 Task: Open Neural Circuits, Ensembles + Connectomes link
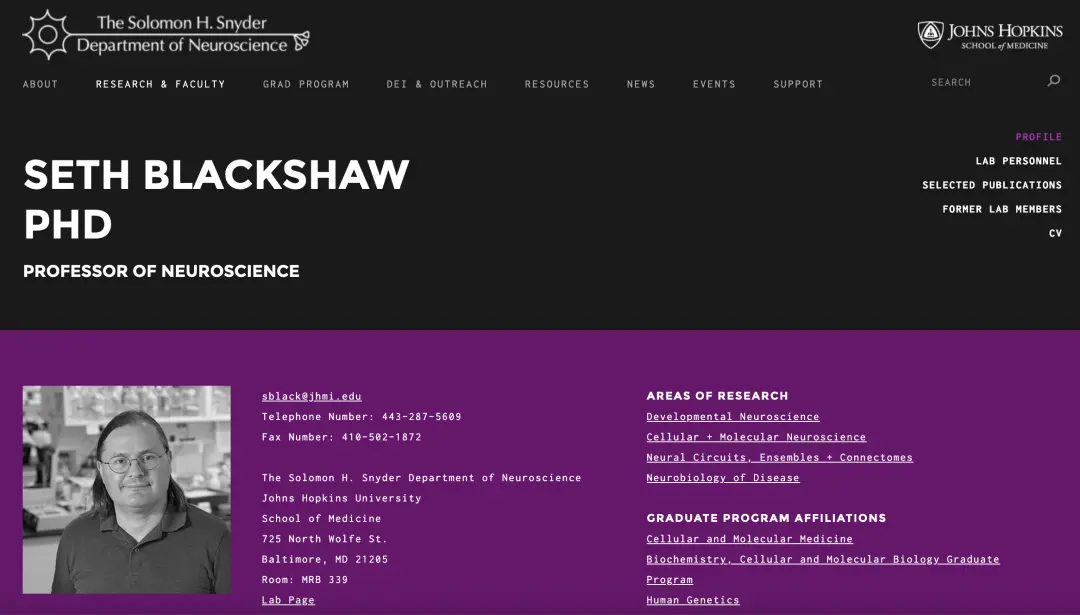(780, 457)
